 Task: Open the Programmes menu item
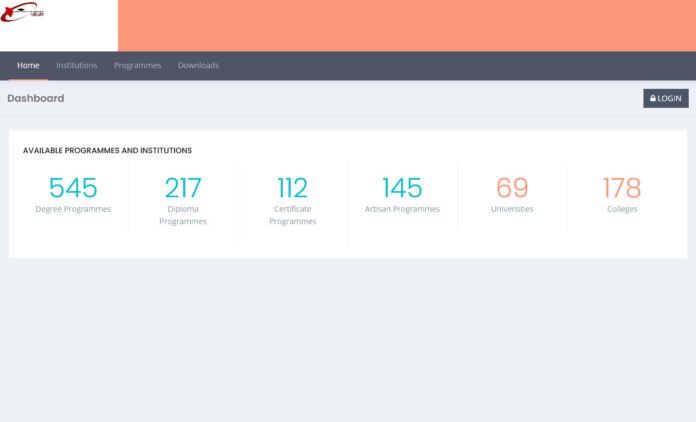click(137, 66)
